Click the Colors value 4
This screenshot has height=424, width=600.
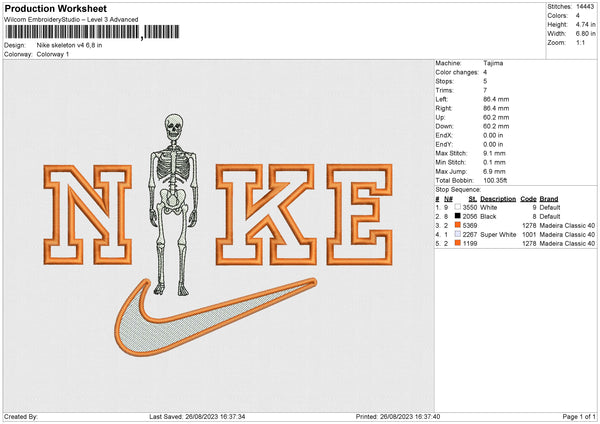pos(578,16)
